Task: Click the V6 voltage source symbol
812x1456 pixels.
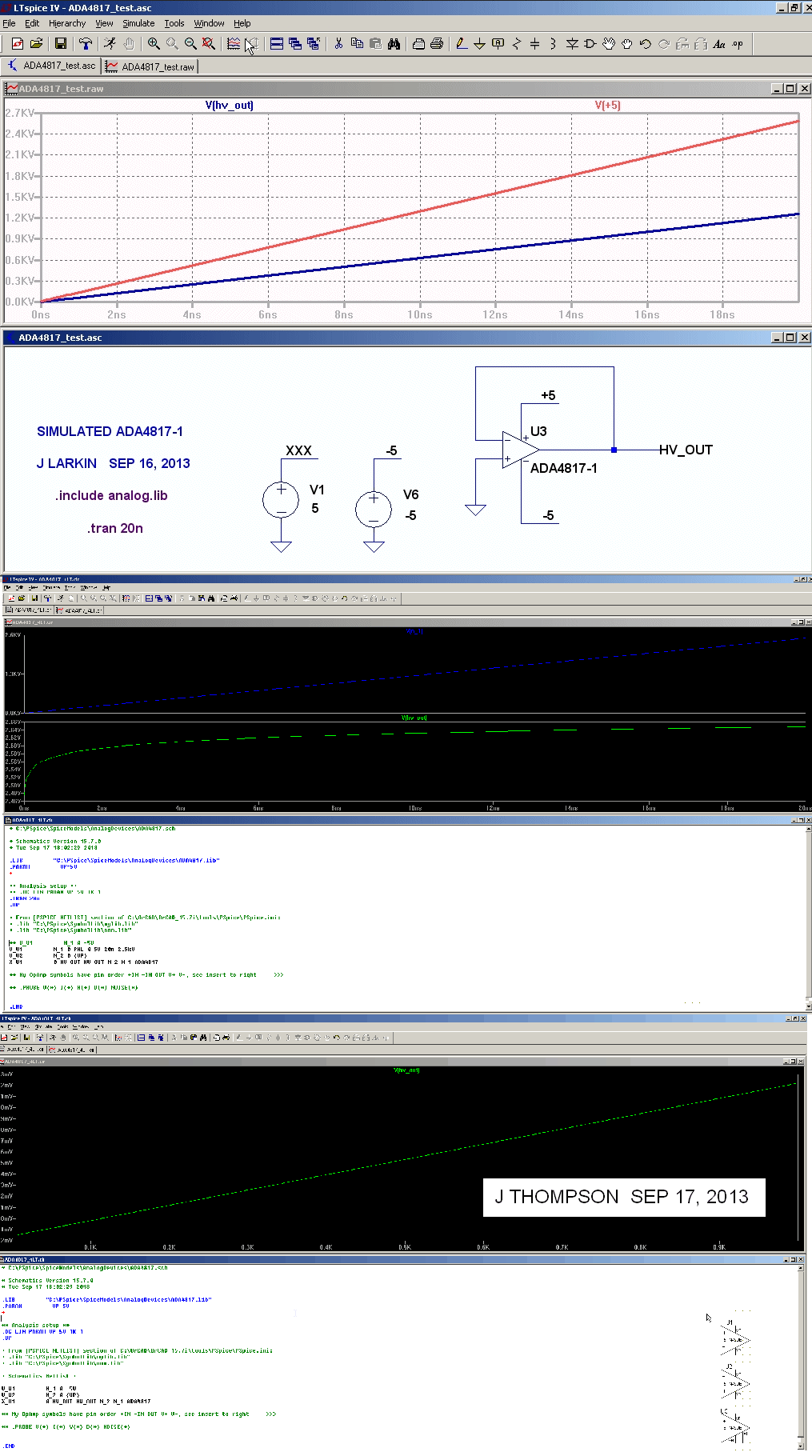Action: [x=374, y=510]
